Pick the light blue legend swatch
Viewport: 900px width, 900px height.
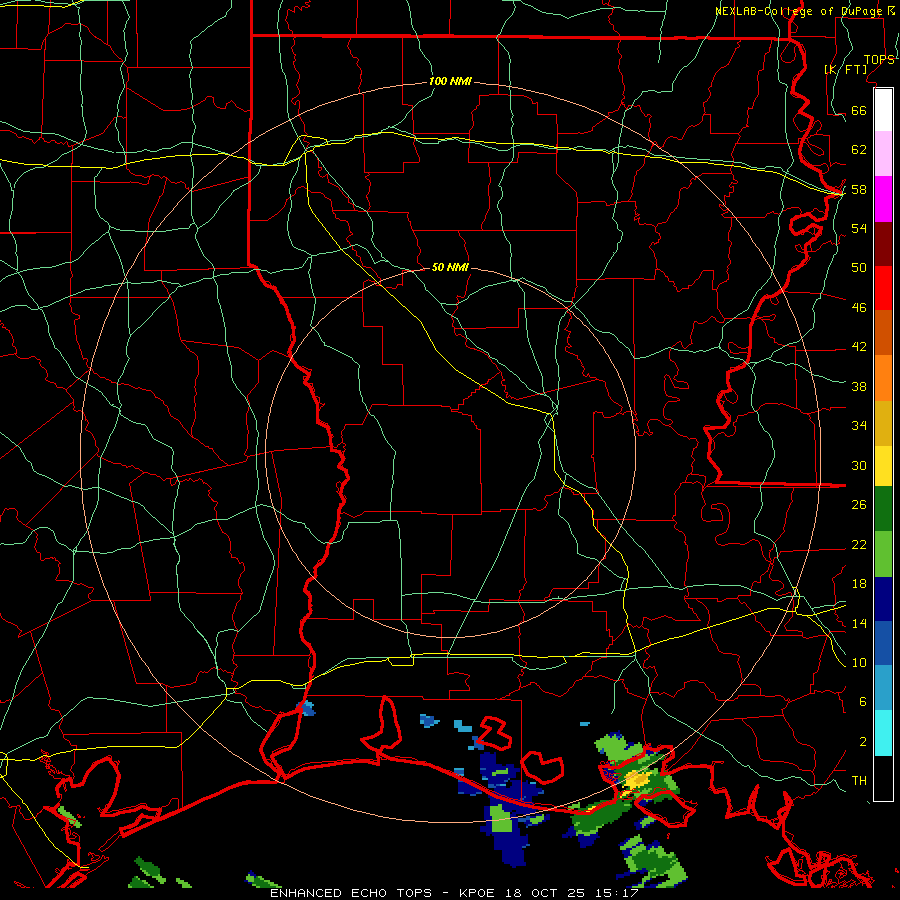click(883, 688)
